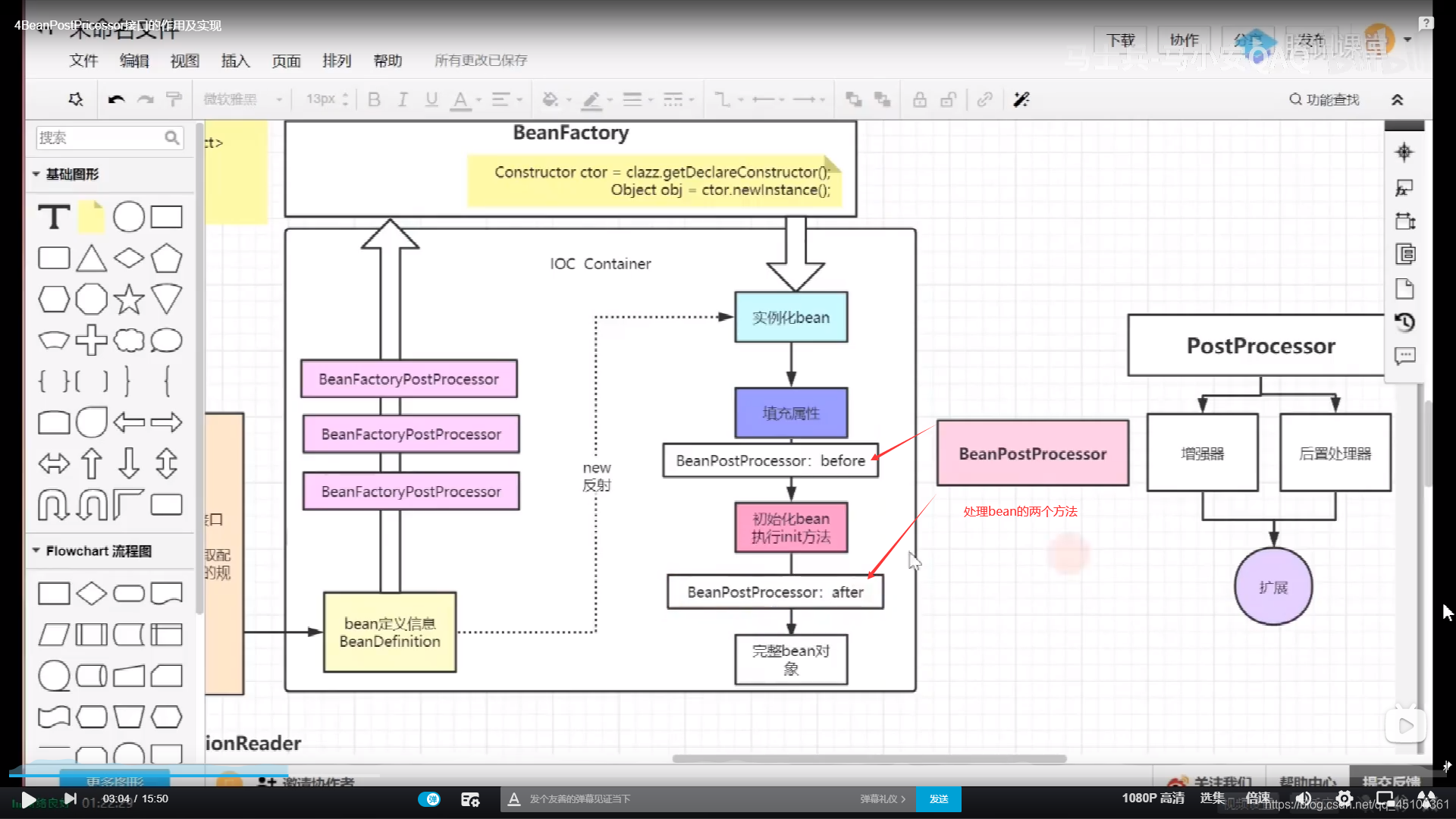This screenshot has height=819, width=1456.
Task: Select the triangle shape
Action: (91, 259)
